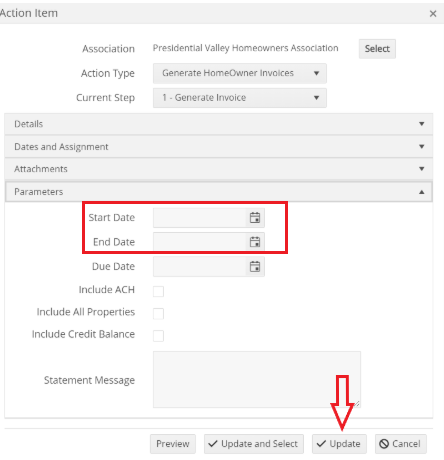Check Include All Properties
The height and width of the screenshot is (460, 444).
[x=158, y=313]
